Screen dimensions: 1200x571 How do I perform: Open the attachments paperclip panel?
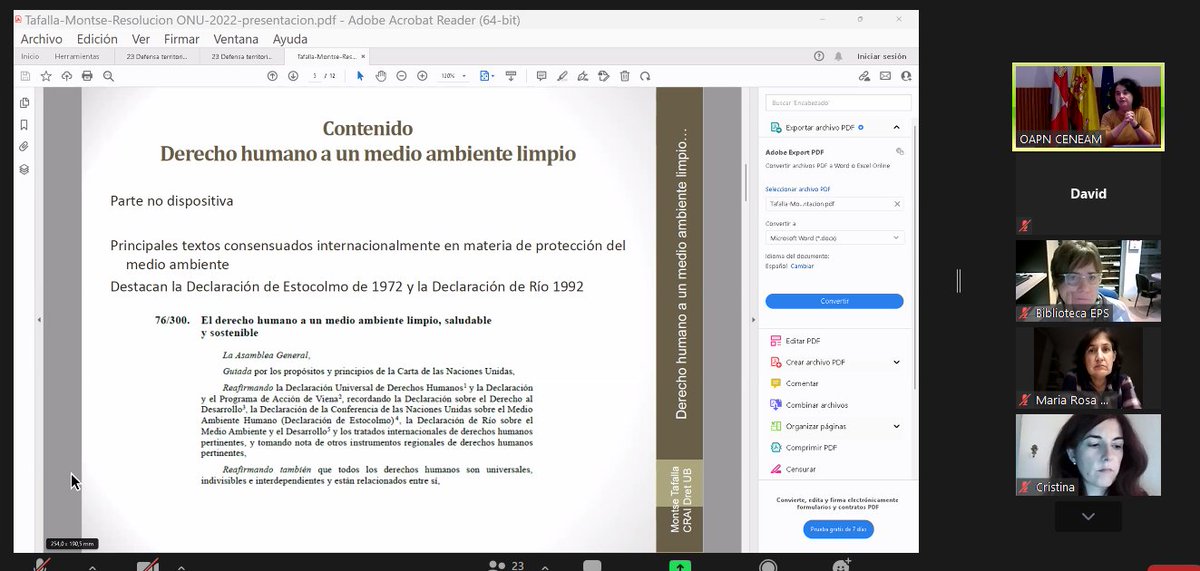(x=24, y=147)
